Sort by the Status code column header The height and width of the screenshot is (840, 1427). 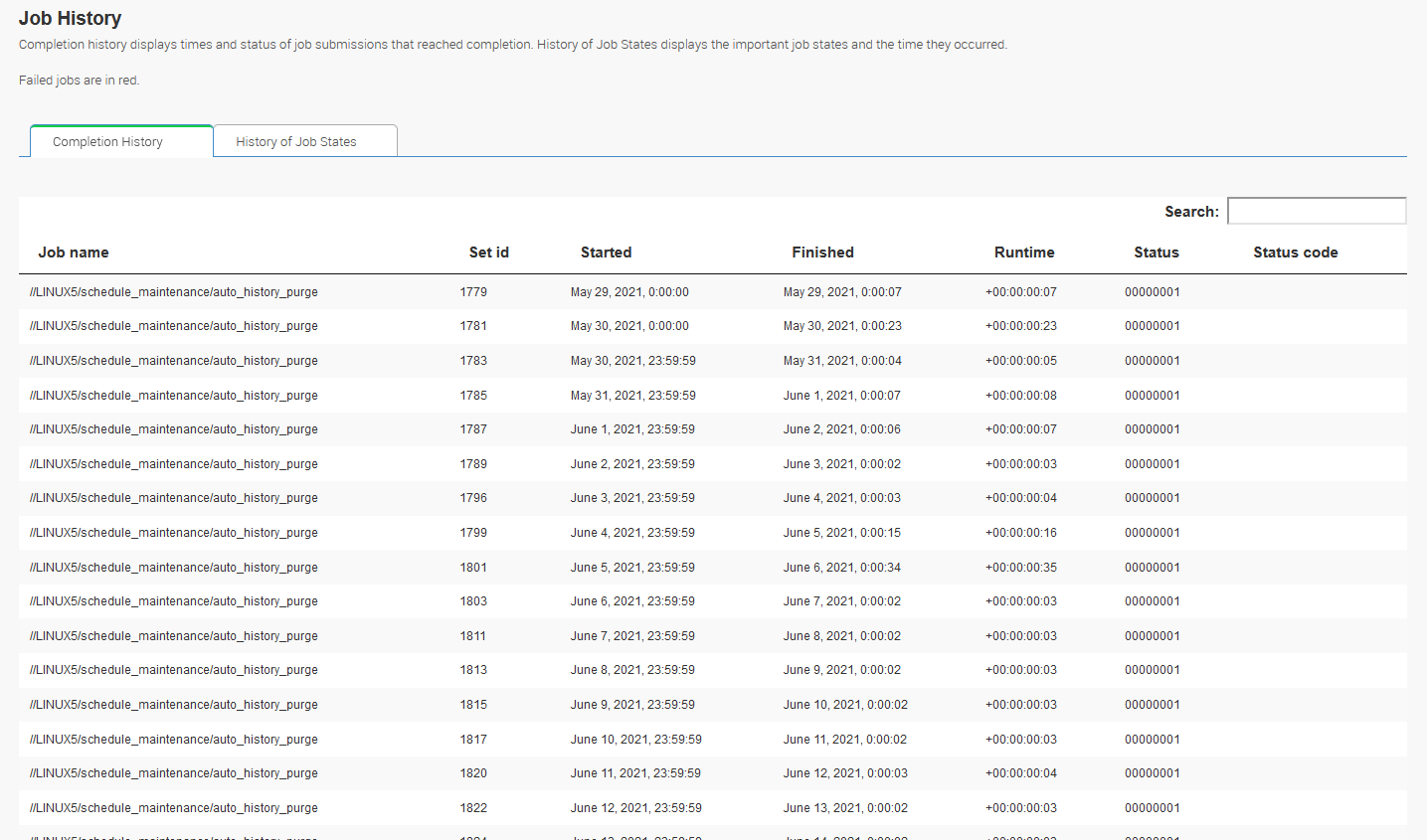coord(1295,252)
